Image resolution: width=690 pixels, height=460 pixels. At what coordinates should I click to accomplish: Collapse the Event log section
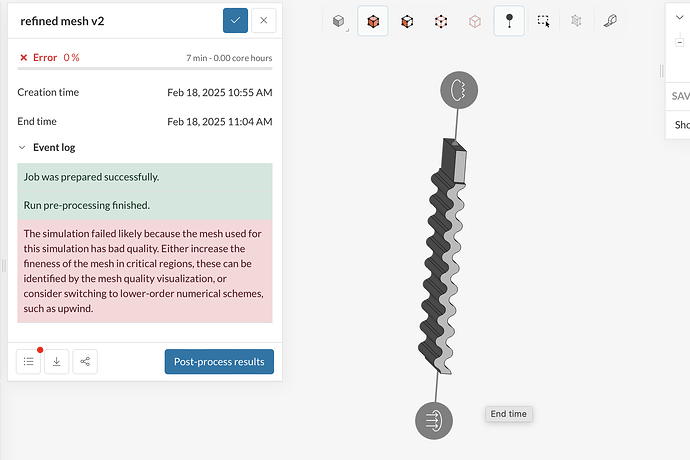[22, 147]
